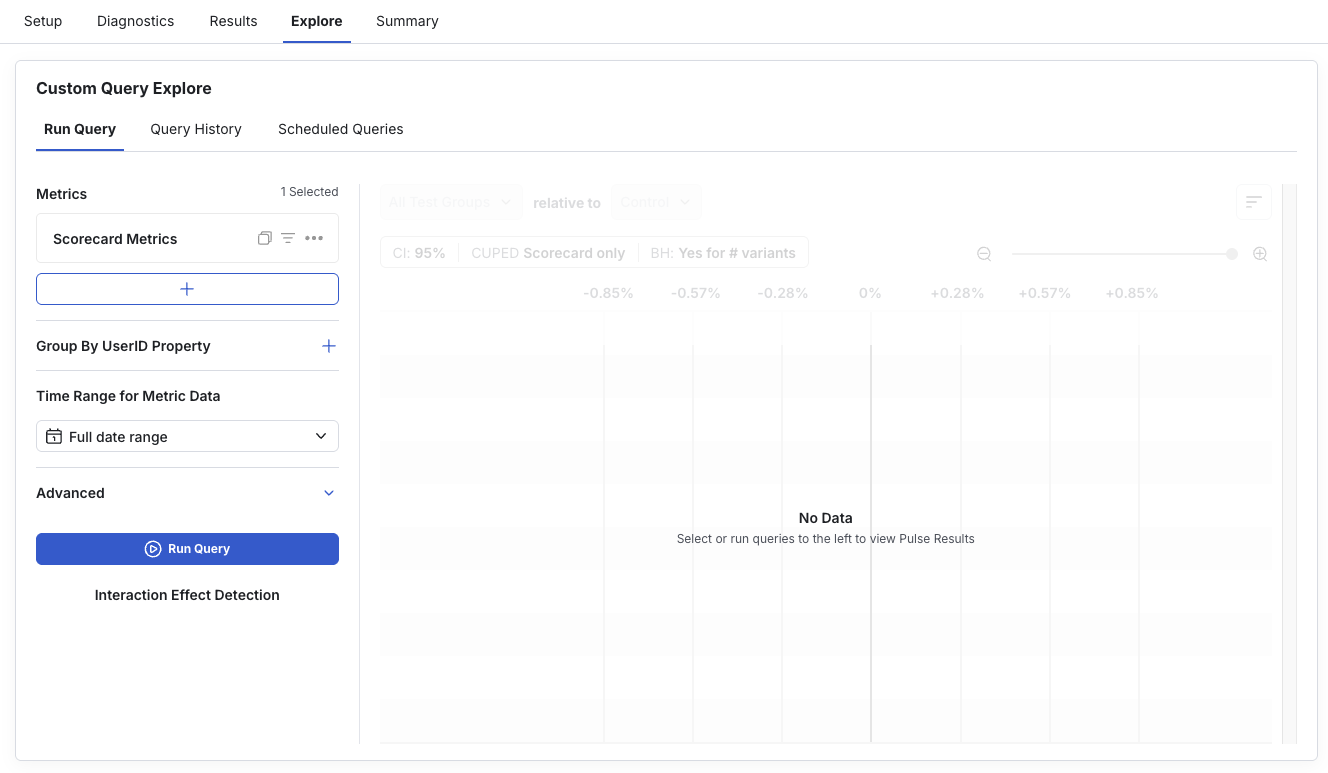The image size is (1328, 773).
Task: Open the Query History tab
Action: pos(196,129)
